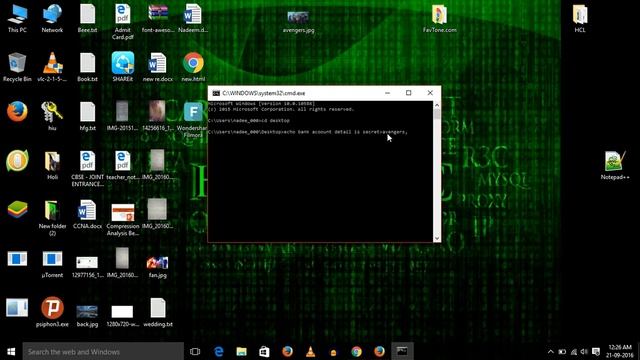Select the New folder (2) icon
The image size is (640, 360).
click(52, 217)
